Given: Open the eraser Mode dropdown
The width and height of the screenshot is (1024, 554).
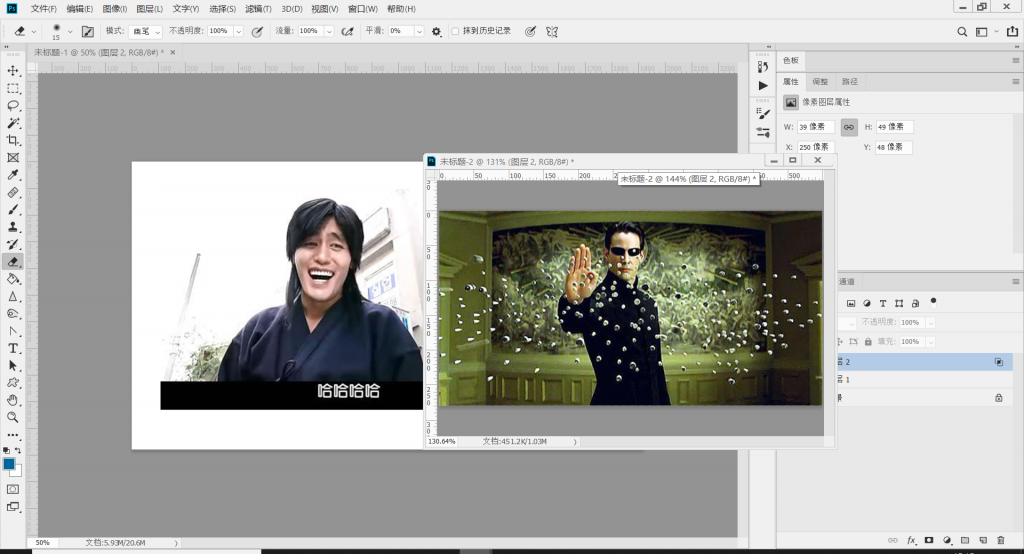Looking at the screenshot, I should (145, 31).
